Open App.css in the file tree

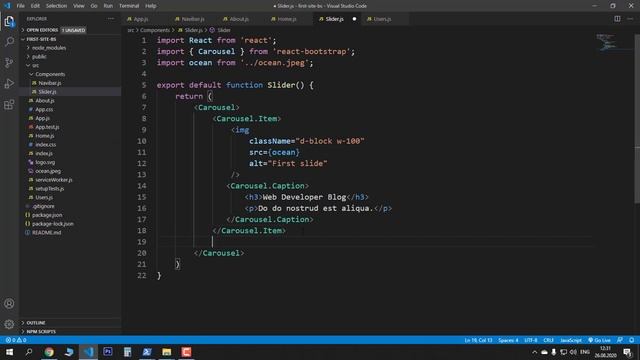click(44, 109)
